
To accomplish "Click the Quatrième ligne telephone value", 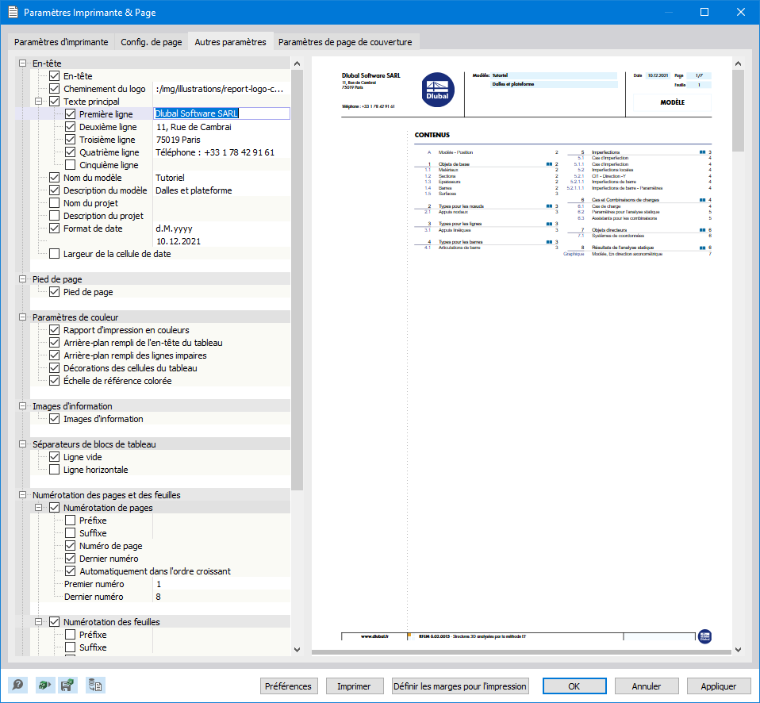I will tap(215, 152).
